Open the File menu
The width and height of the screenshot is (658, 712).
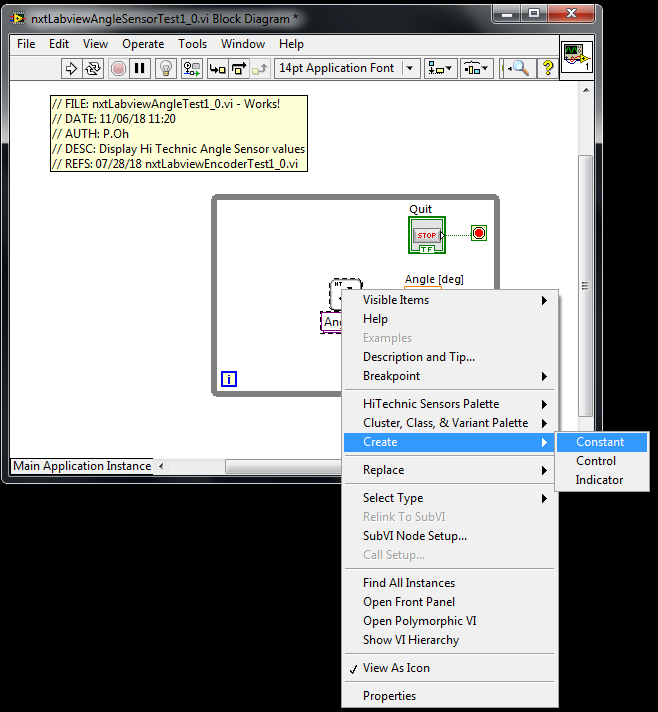26,44
